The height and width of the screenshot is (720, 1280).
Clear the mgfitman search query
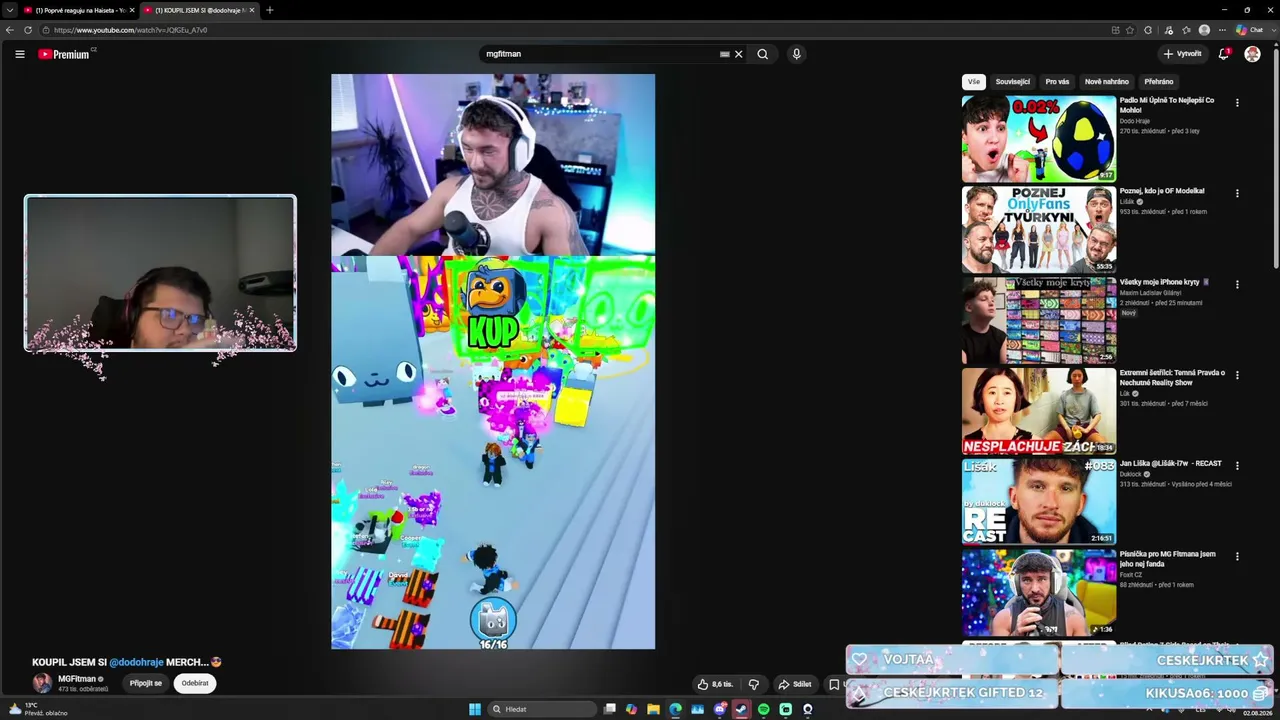pos(739,54)
